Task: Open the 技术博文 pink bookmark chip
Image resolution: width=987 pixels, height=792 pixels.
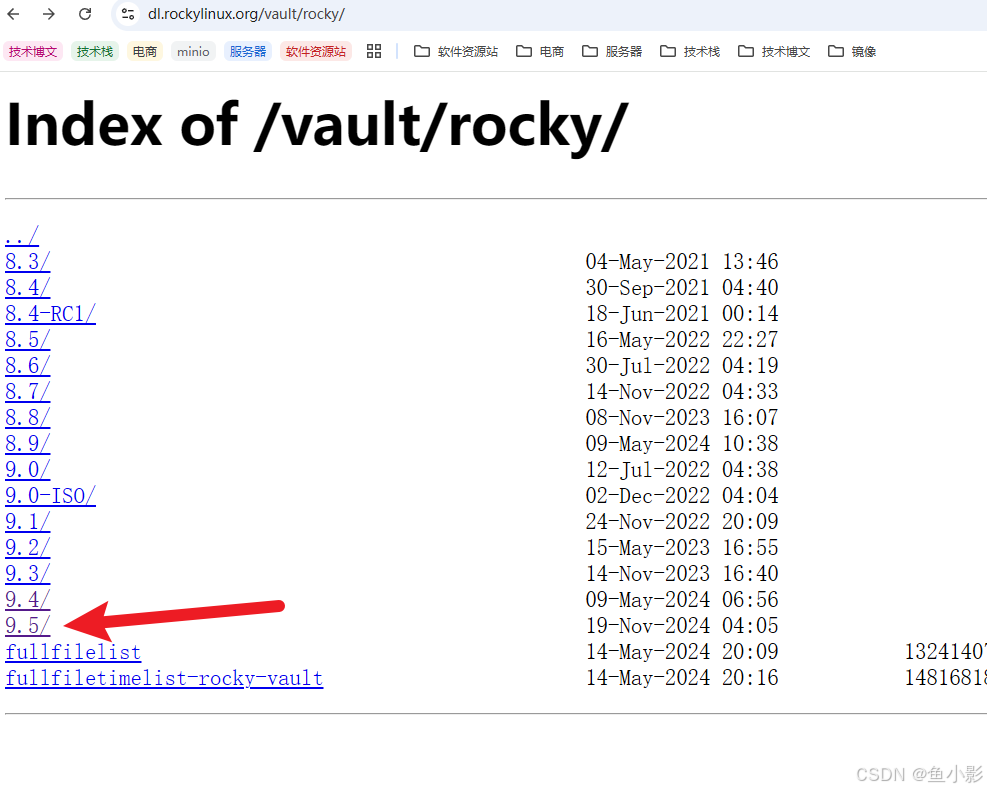Action: (x=33, y=52)
